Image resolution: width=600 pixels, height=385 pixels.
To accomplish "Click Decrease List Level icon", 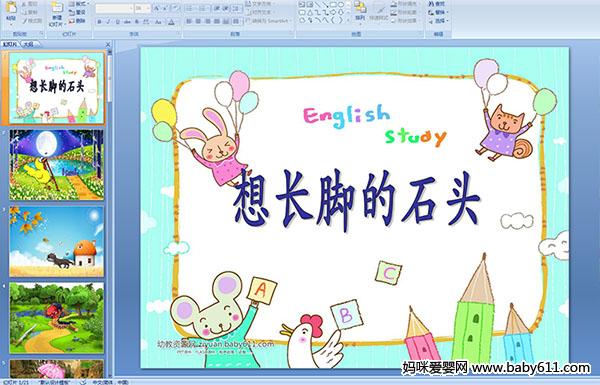I will point(217,8).
